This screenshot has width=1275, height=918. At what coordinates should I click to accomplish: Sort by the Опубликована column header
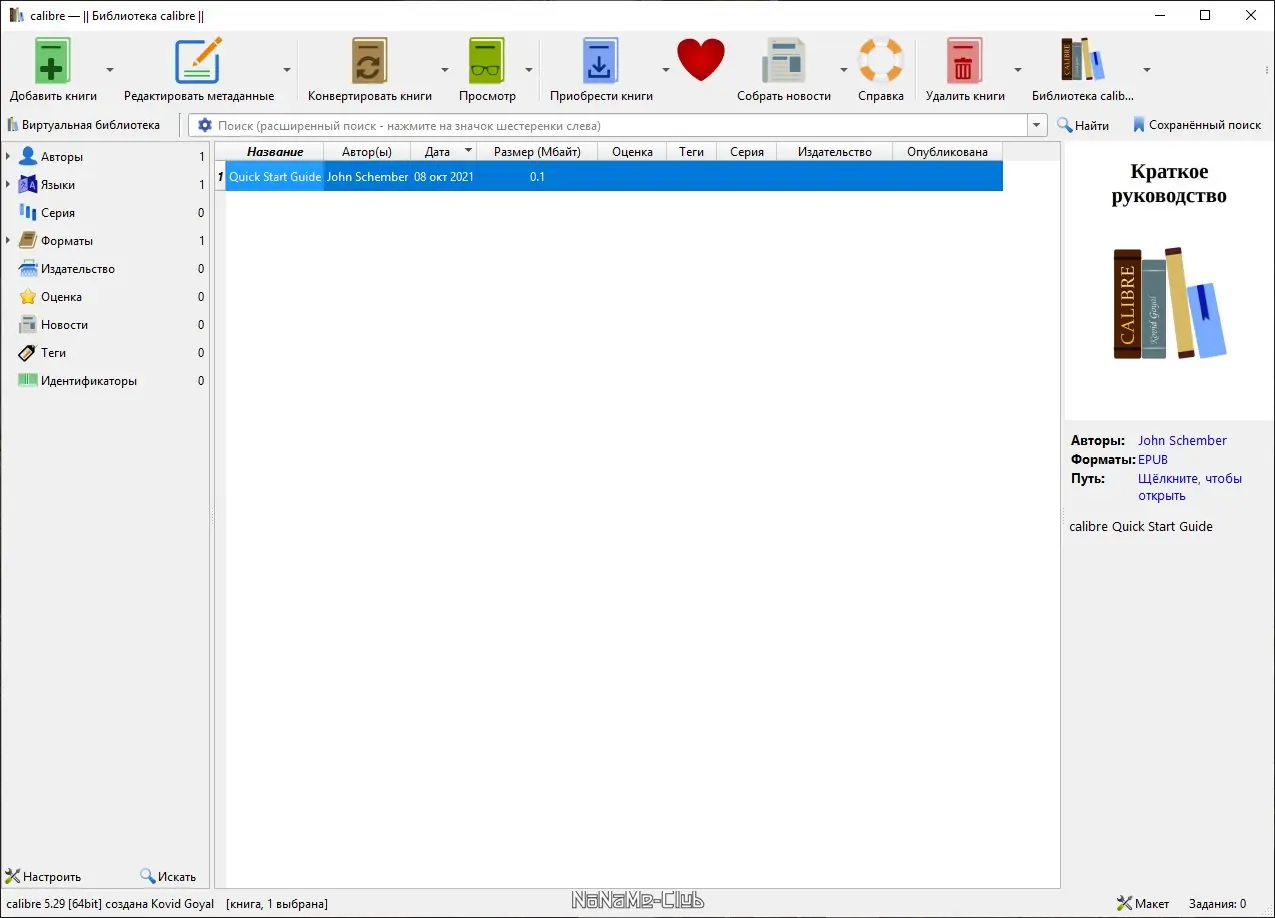947,152
